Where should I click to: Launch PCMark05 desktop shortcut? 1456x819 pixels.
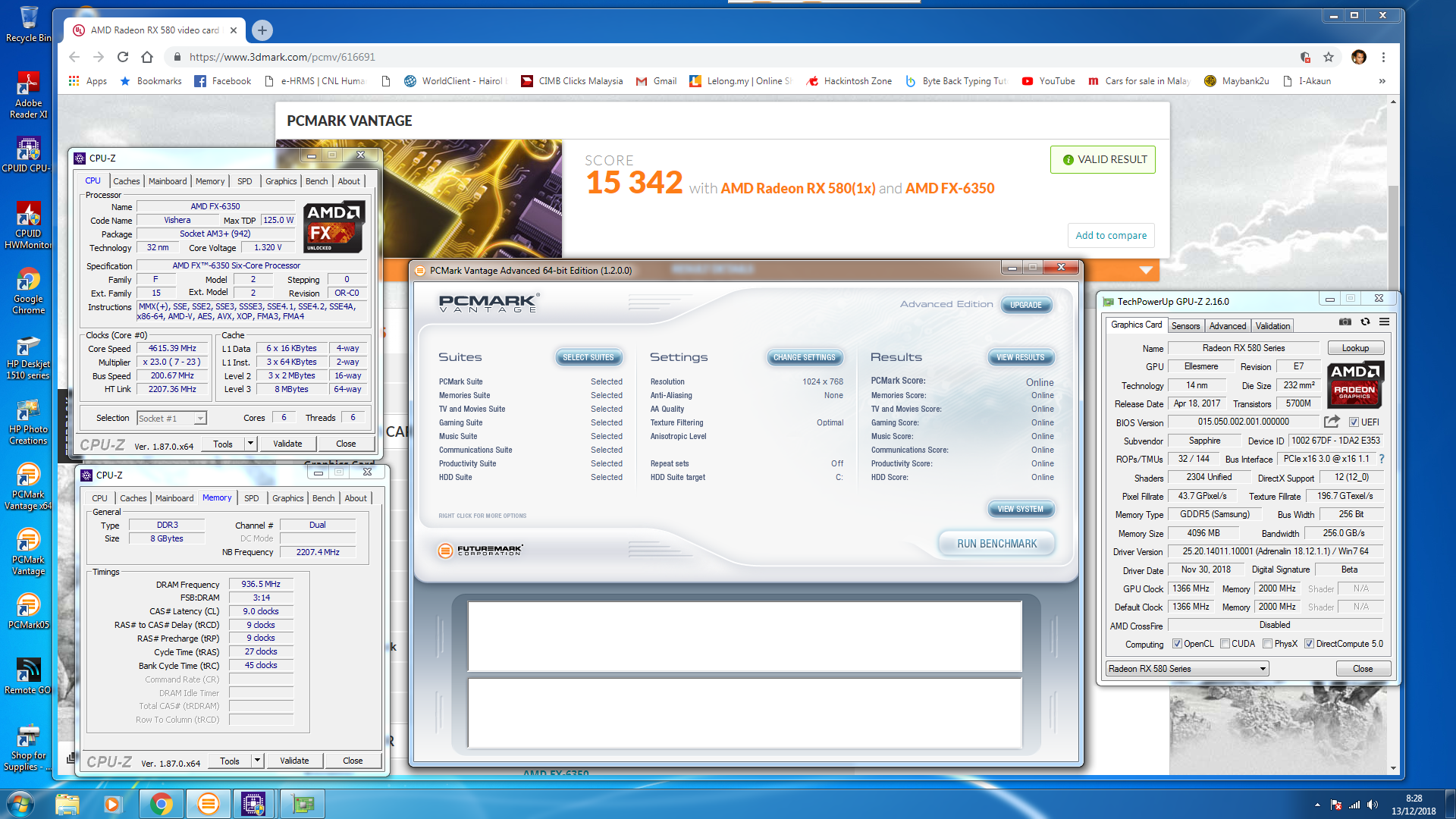click(x=28, y=611)
